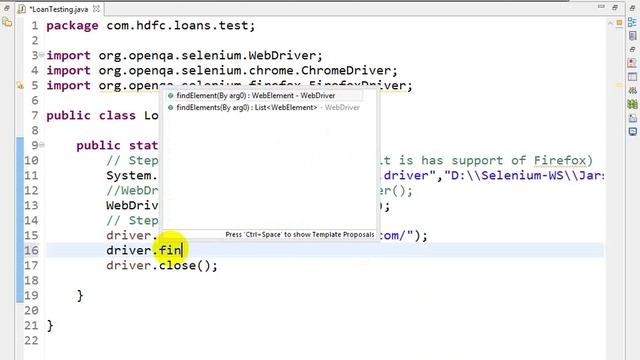The width and height of the screenshot is (640, 360).
Task: Click 'System.' on line 11
Action: 132,175
